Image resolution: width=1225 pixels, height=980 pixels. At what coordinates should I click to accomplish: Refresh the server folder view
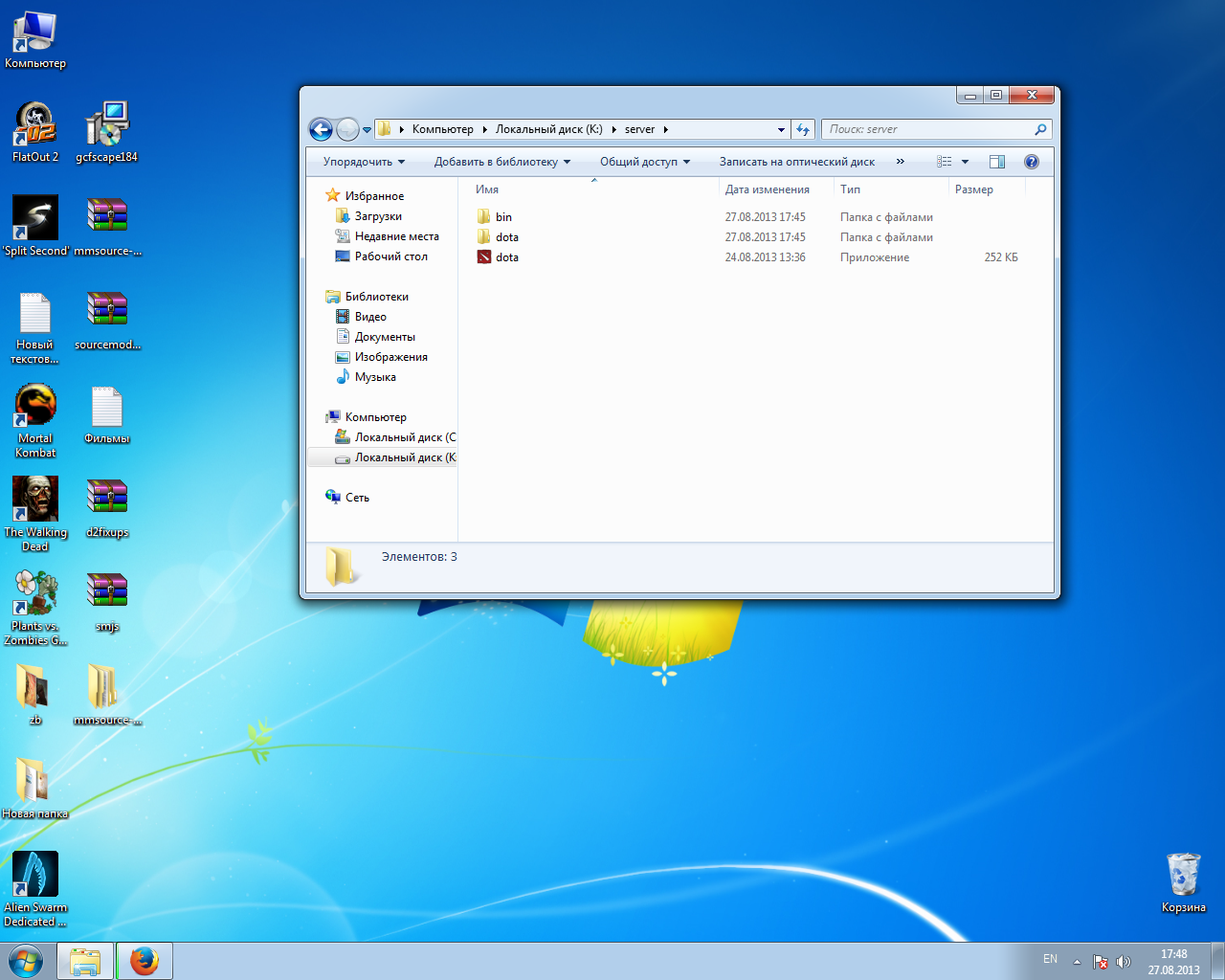tap(803, 129)
